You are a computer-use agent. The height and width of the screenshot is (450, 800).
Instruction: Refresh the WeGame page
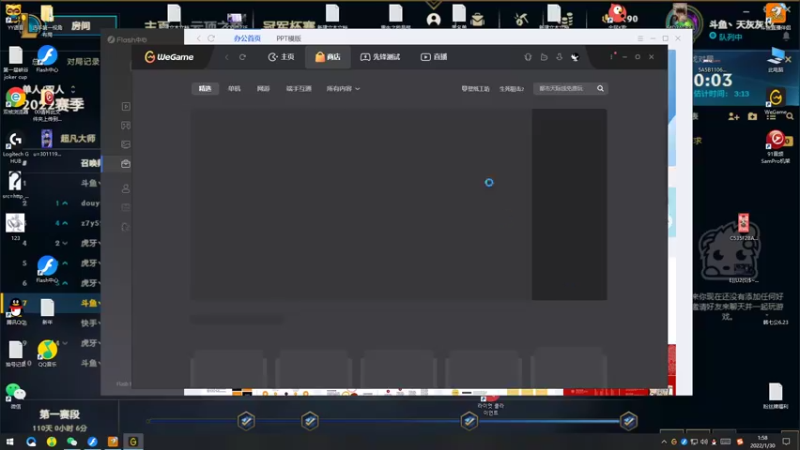click(242, 57)
